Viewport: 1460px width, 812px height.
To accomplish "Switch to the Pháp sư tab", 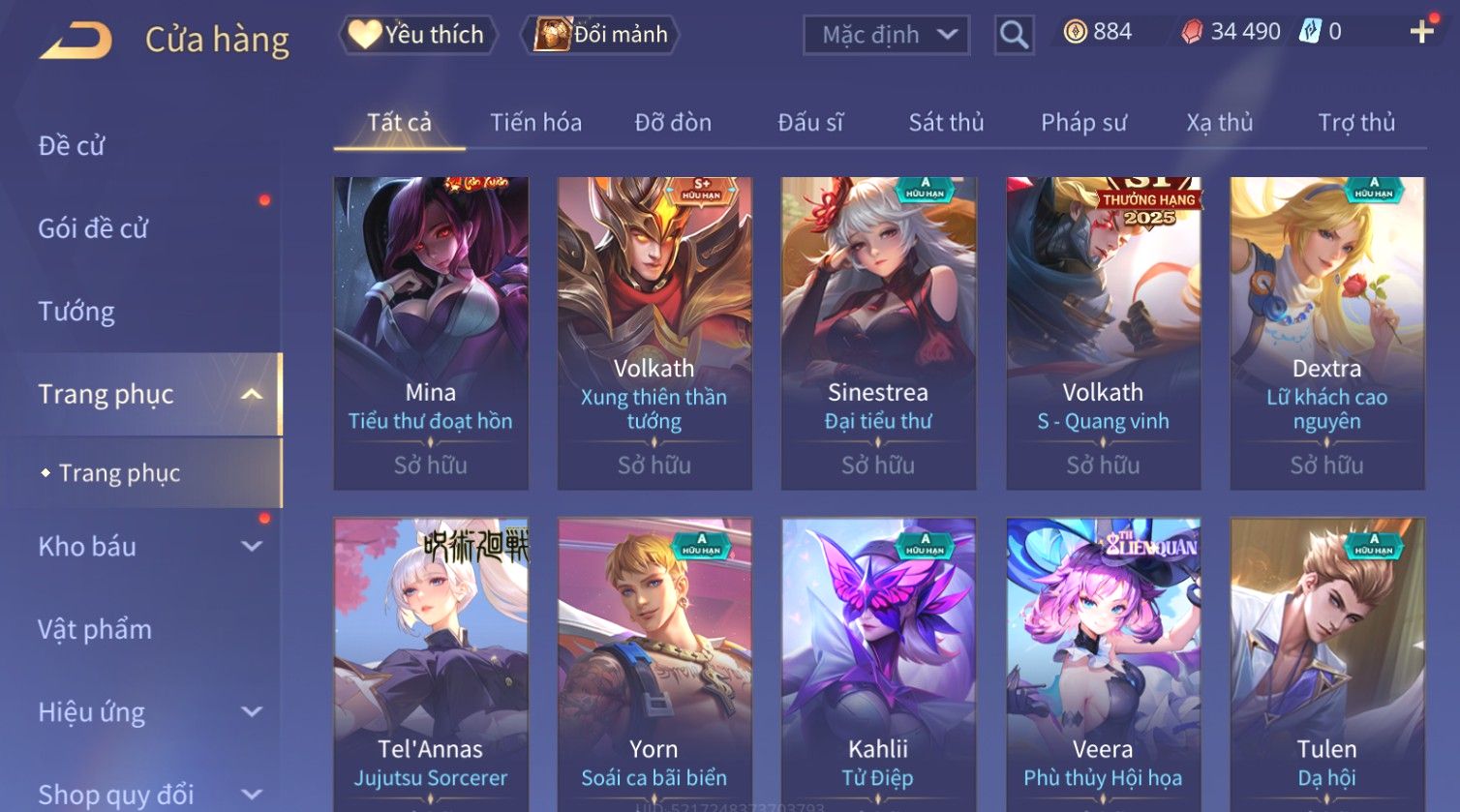I will (x=1083, y=123).
